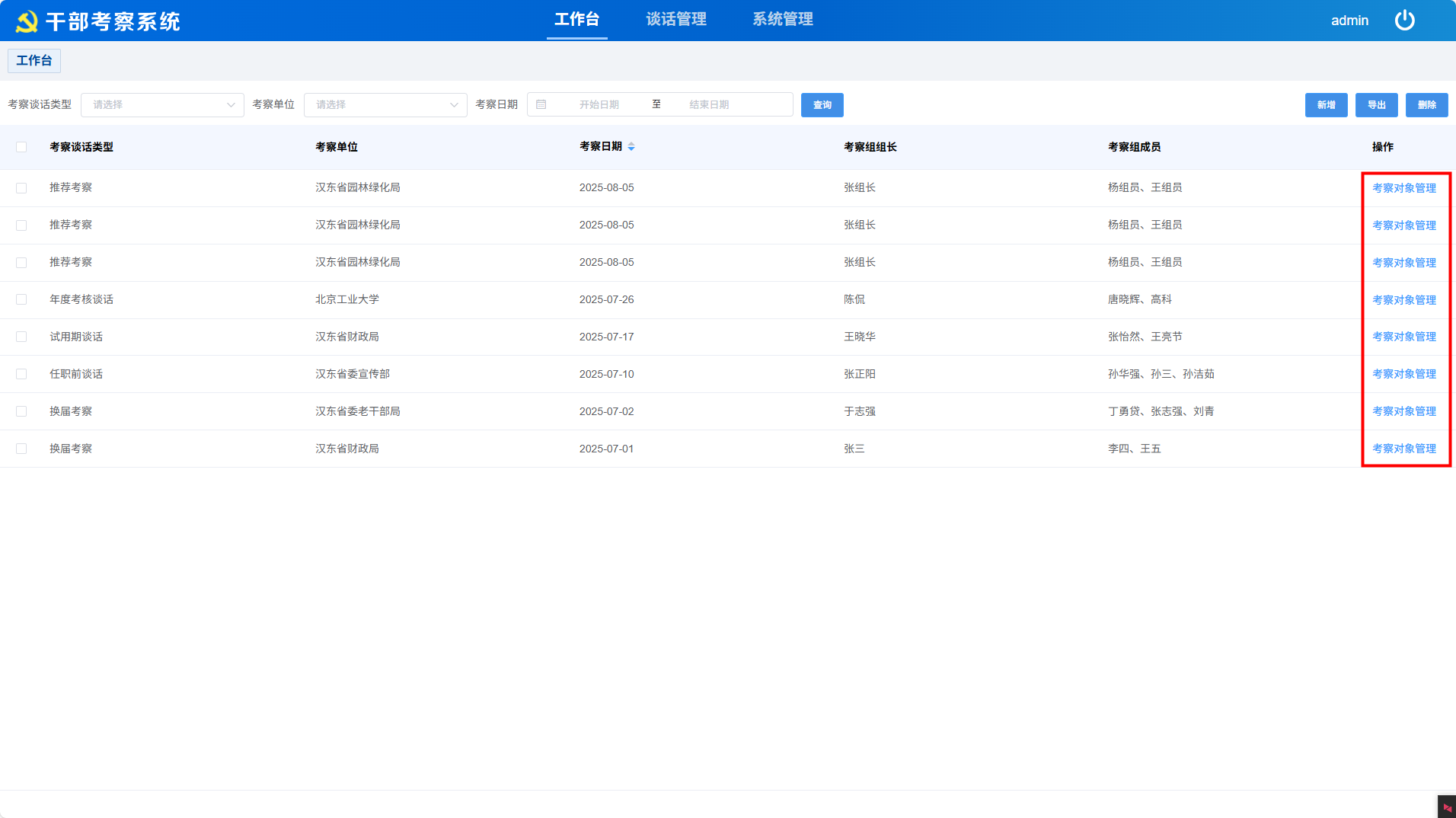Viewport: 1456px width, 818px height.
Task: Click the 2025-07-10 date cell
Action: point(606,374)
